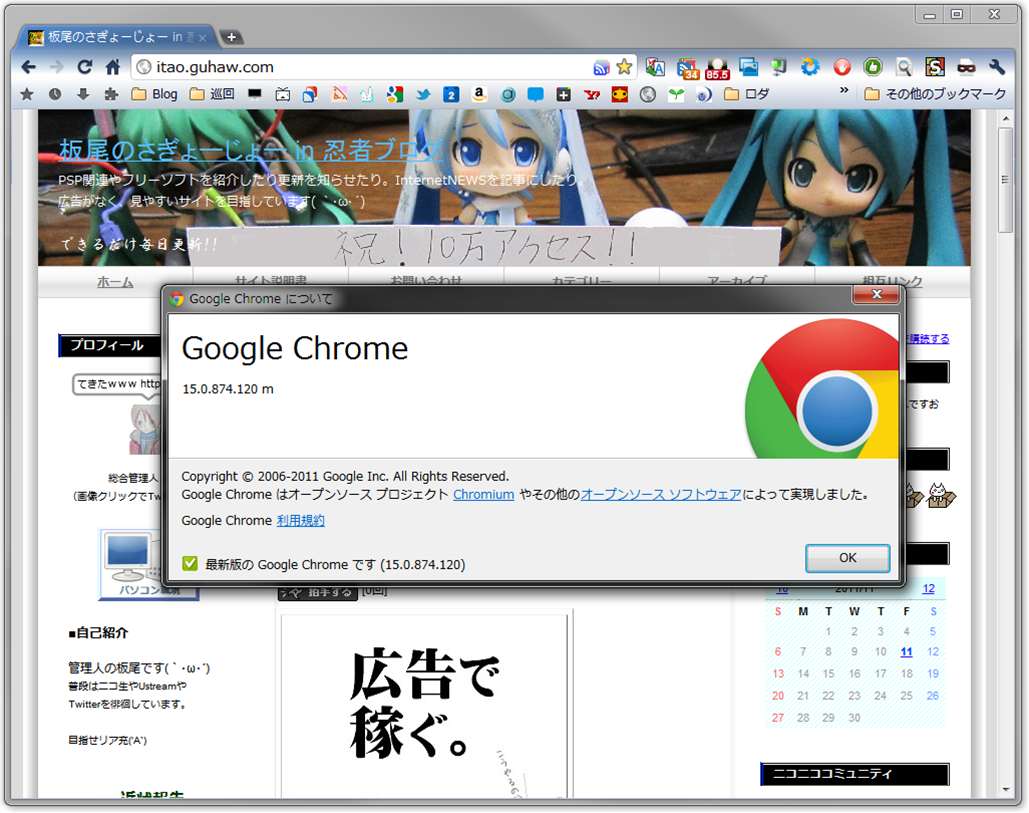Expand the Blog bookmark folder
Screen dimensions: 1029x813
pyautogui.click(x=155, y=94)
